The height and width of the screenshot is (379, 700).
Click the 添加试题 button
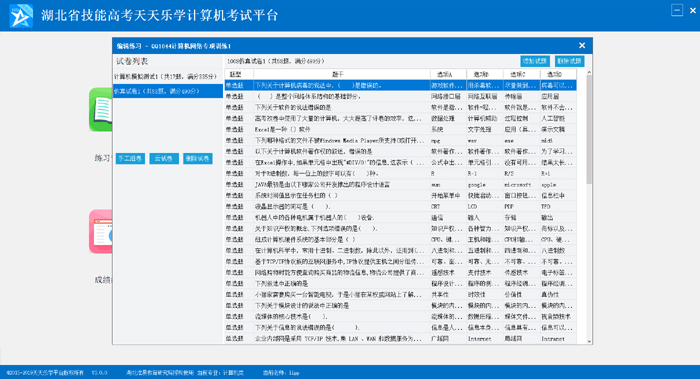tap(535, 61)
